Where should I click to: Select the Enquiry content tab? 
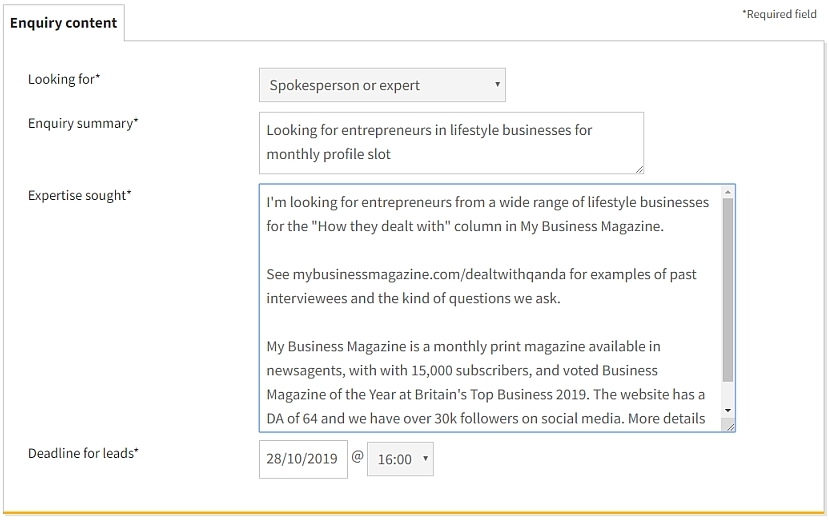tap(64, 23)
